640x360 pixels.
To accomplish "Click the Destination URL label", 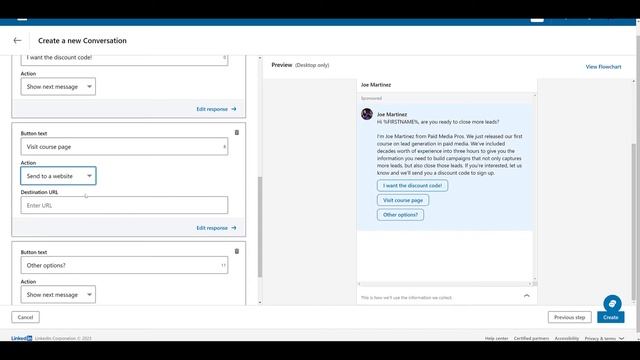I will tap(40, 192).
